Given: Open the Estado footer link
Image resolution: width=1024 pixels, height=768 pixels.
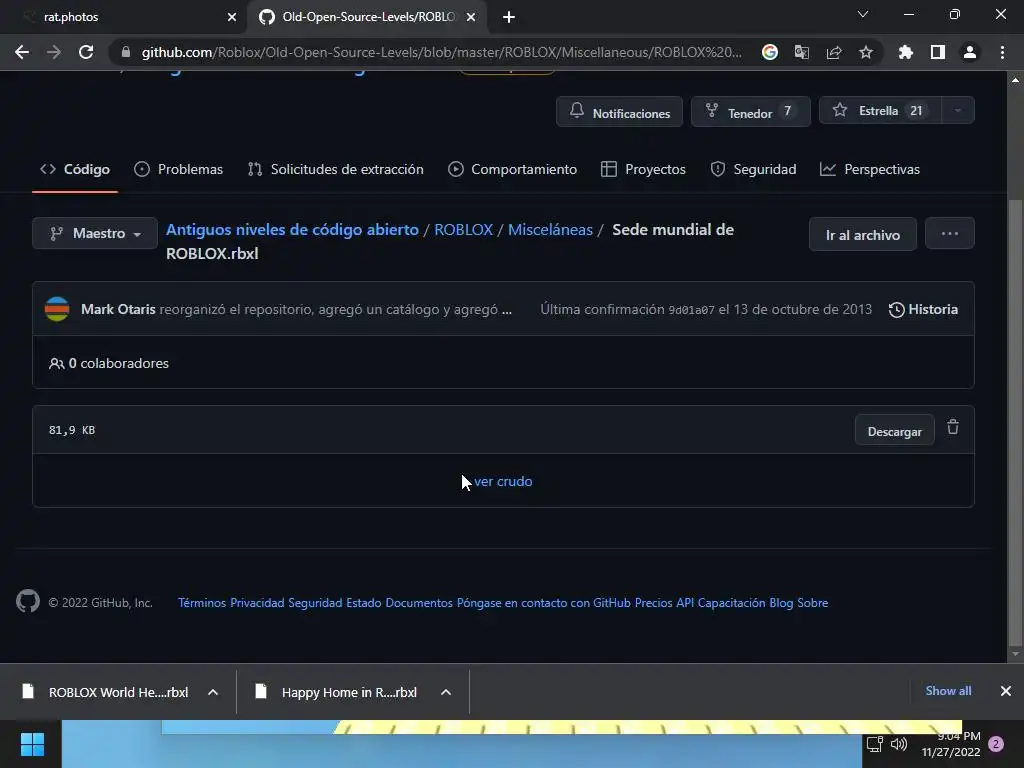Looking at the screenshot, I should click(364, 603).
